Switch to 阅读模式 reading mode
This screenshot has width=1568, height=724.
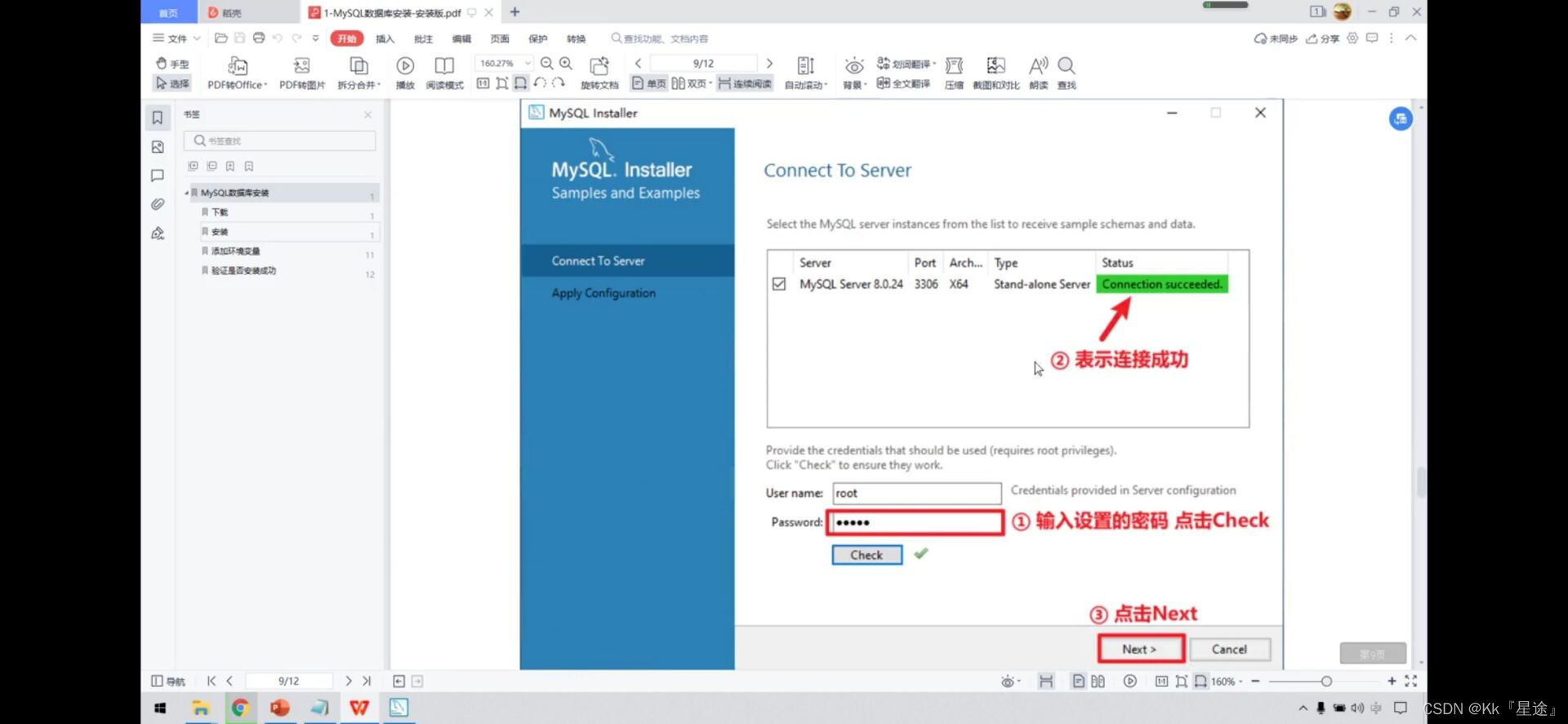(x=444, y=73)
